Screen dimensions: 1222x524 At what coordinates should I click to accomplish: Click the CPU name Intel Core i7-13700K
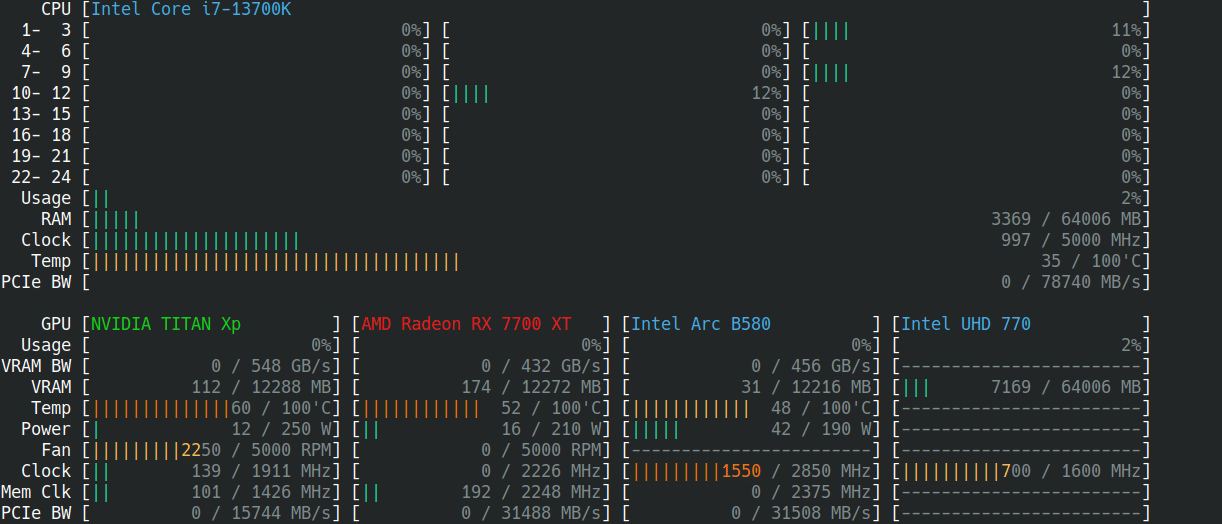pyautogui.click(x=192, y=9)
